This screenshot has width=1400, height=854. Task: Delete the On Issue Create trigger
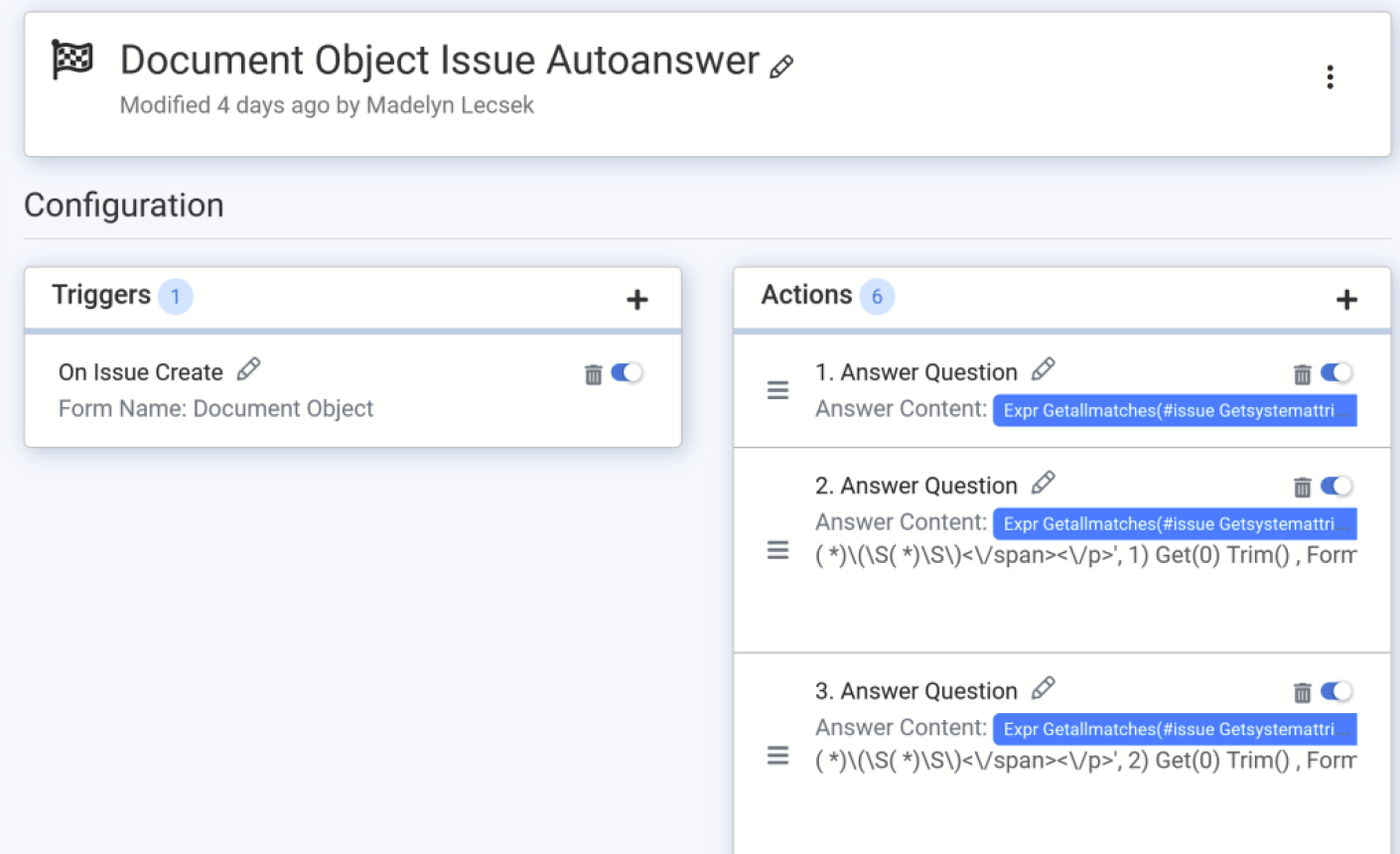(x=593, y=374)
